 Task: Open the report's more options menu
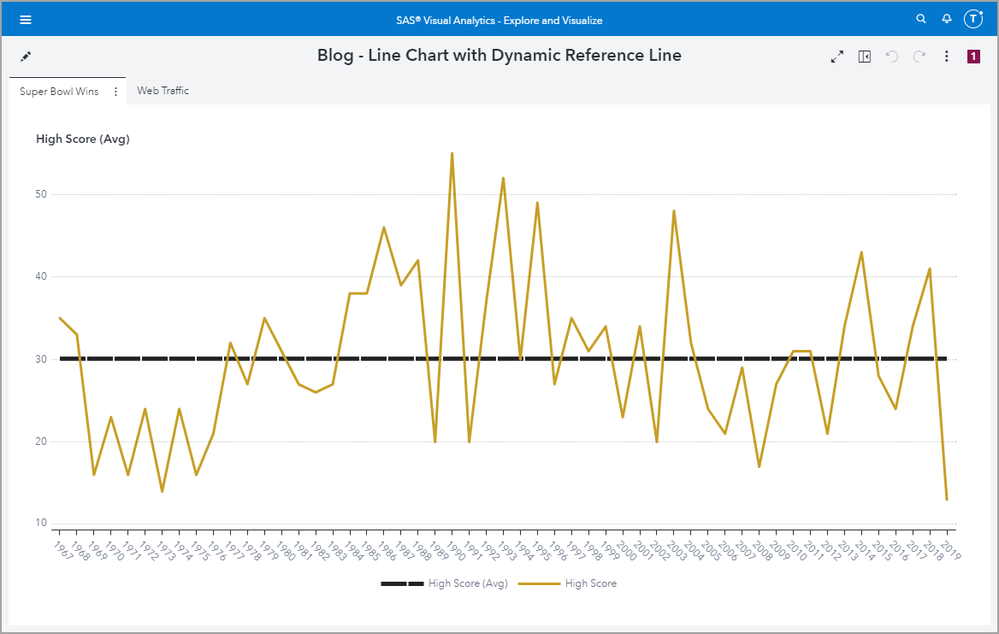coord(947,57)
